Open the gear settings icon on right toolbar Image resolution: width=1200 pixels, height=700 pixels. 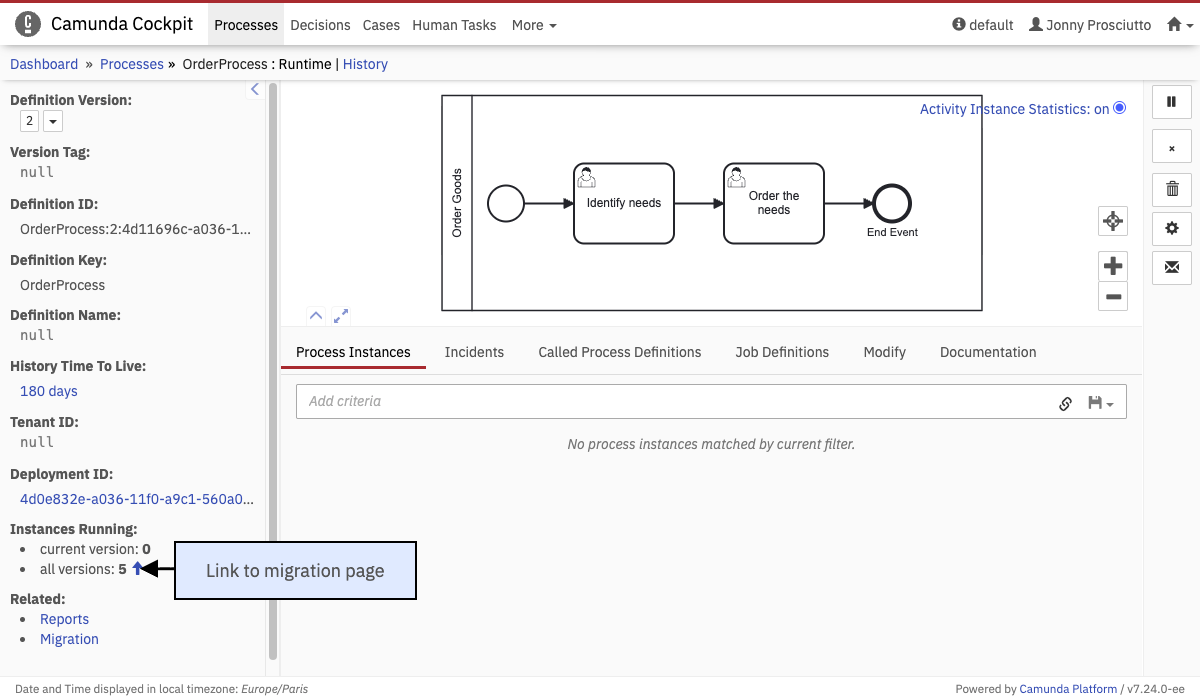(1172, 228)
